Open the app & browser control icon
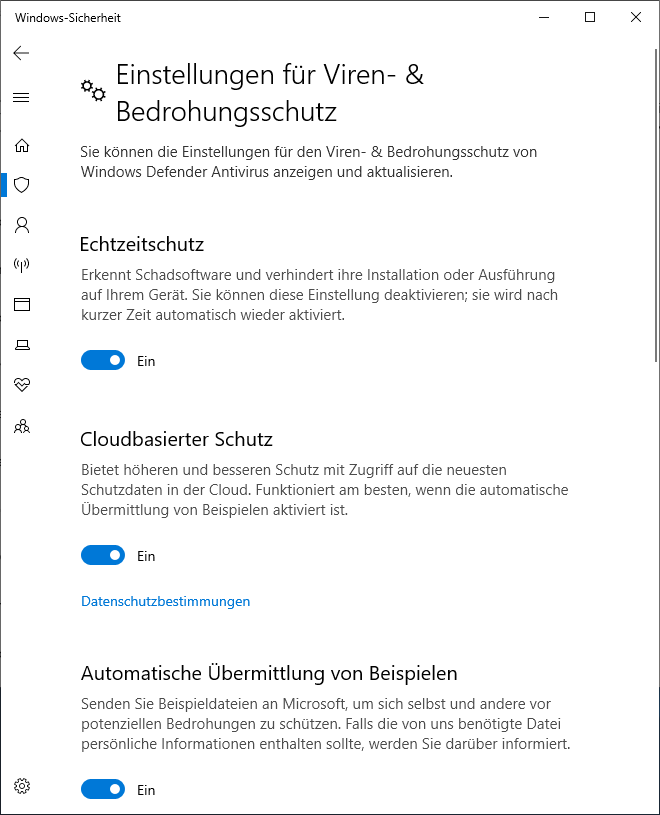 (x=22, y=305)
